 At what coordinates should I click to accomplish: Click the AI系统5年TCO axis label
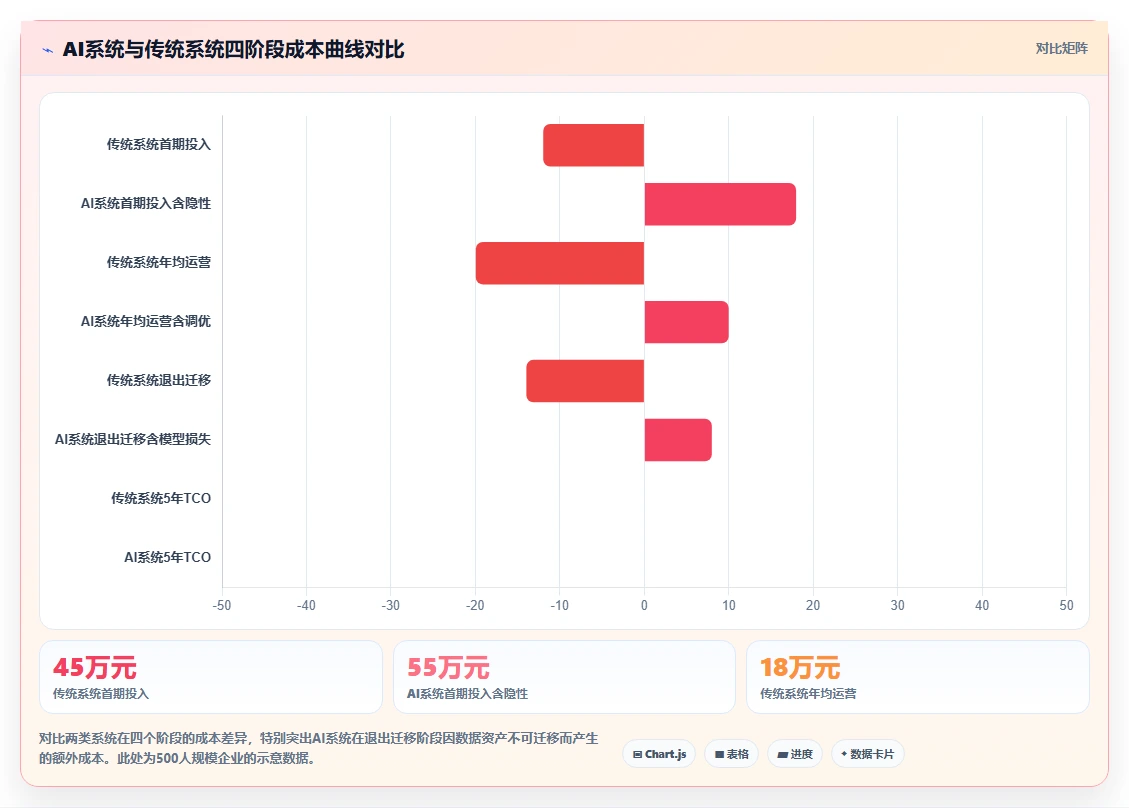coord(167,557)
